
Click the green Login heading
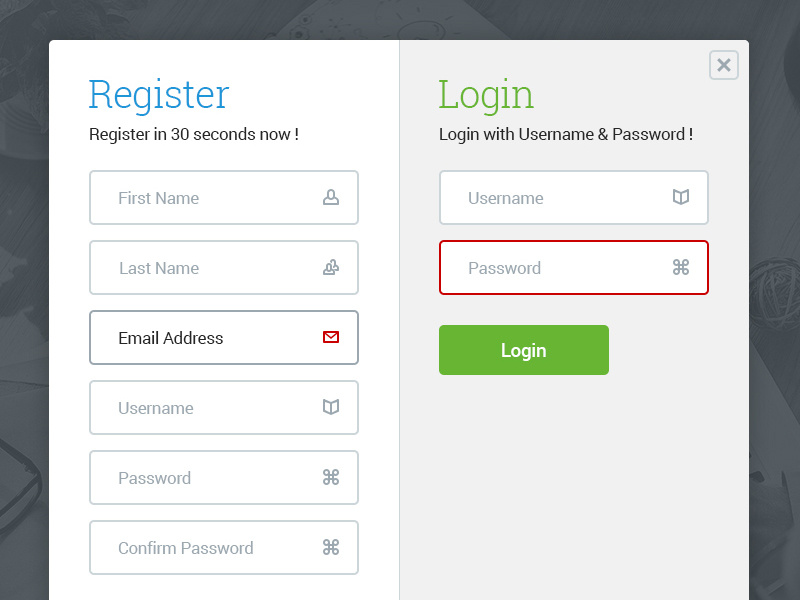pos(486,95)
